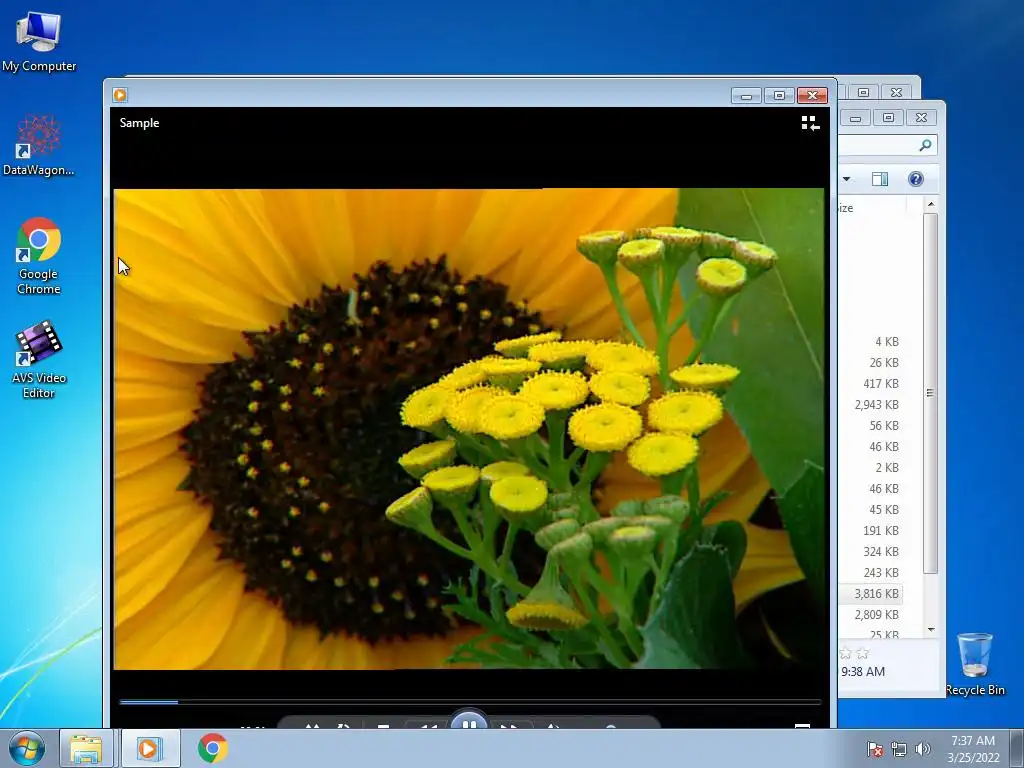Open the AVS Video Editor shortcut

click(x=39, y=359)
